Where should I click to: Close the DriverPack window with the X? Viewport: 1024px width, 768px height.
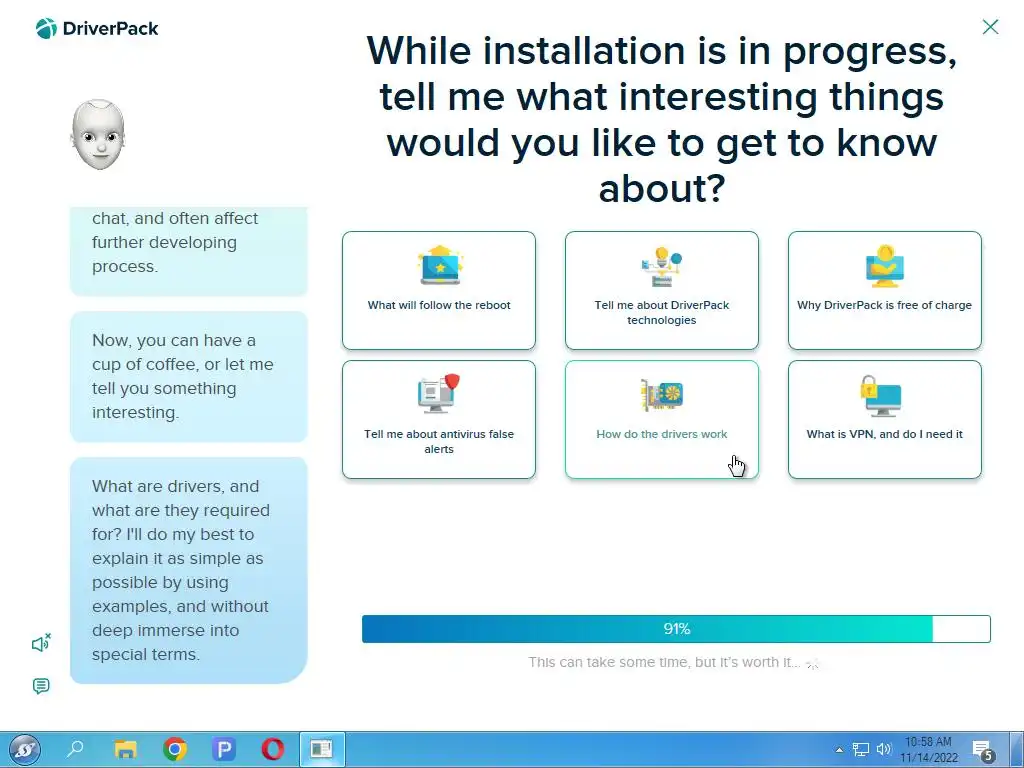coord(990,27)
